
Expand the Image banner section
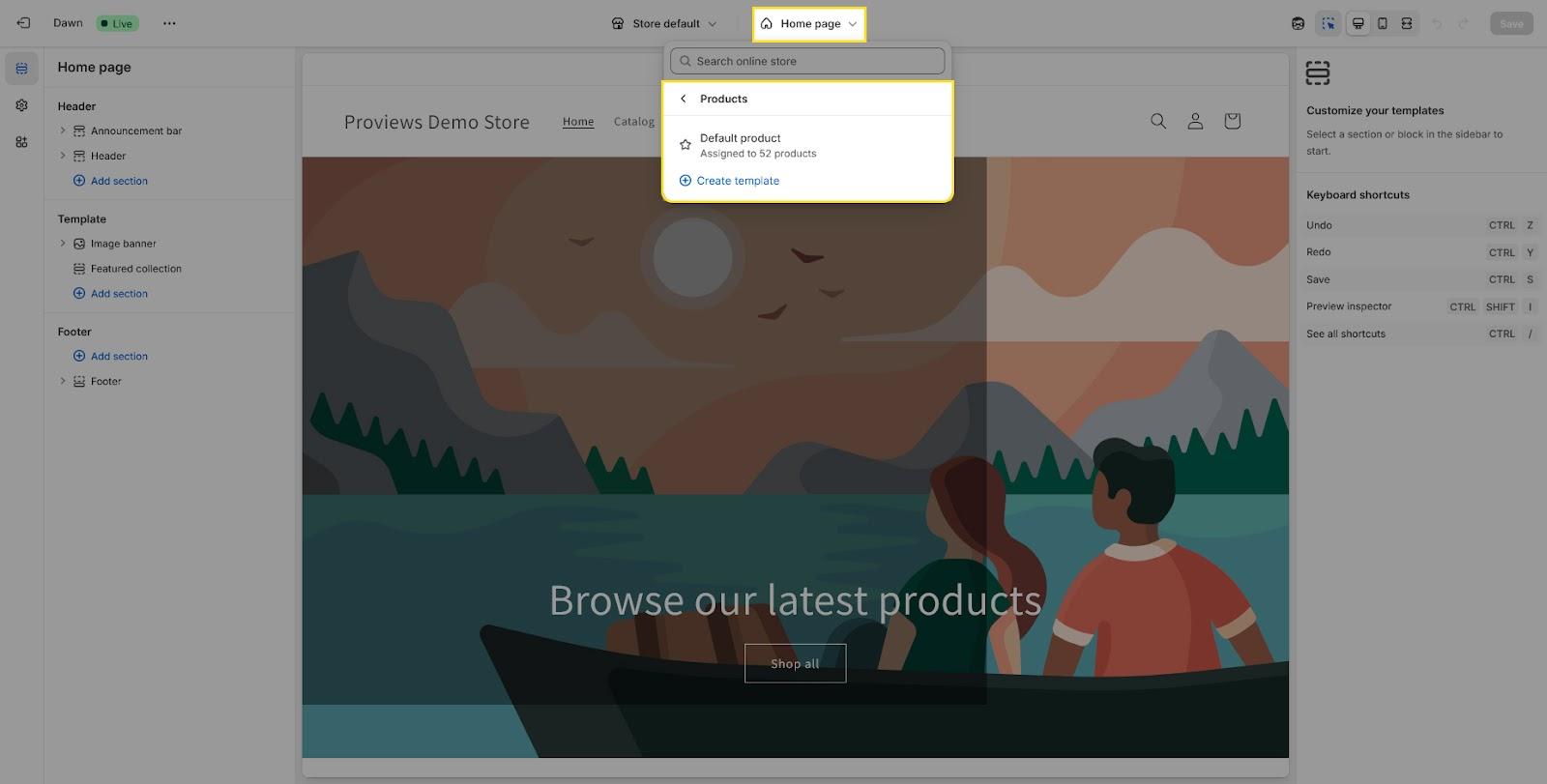point(63,244)
